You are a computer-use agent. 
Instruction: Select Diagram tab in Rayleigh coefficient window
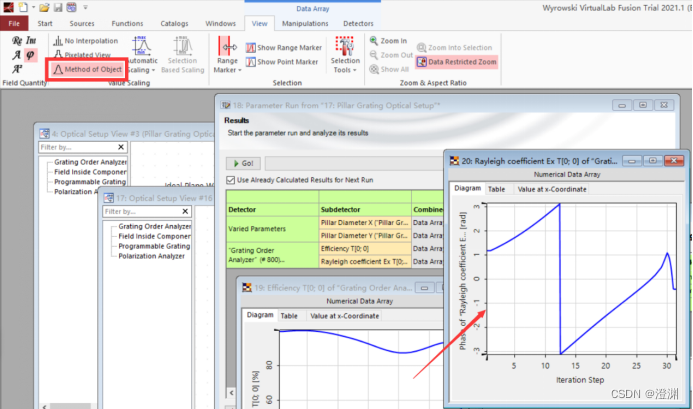pos(468,188)
